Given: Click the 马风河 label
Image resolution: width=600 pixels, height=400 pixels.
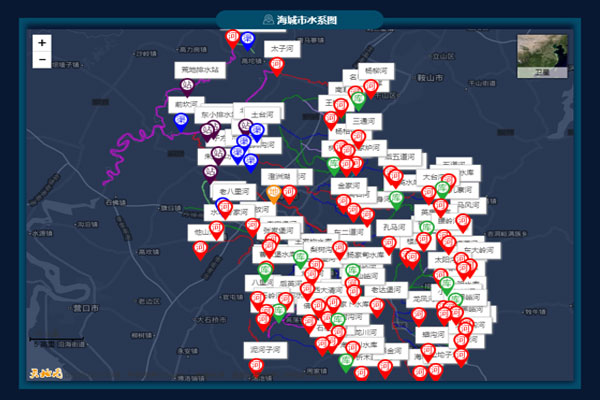Looking at the screenshot, I should (468, 206).
